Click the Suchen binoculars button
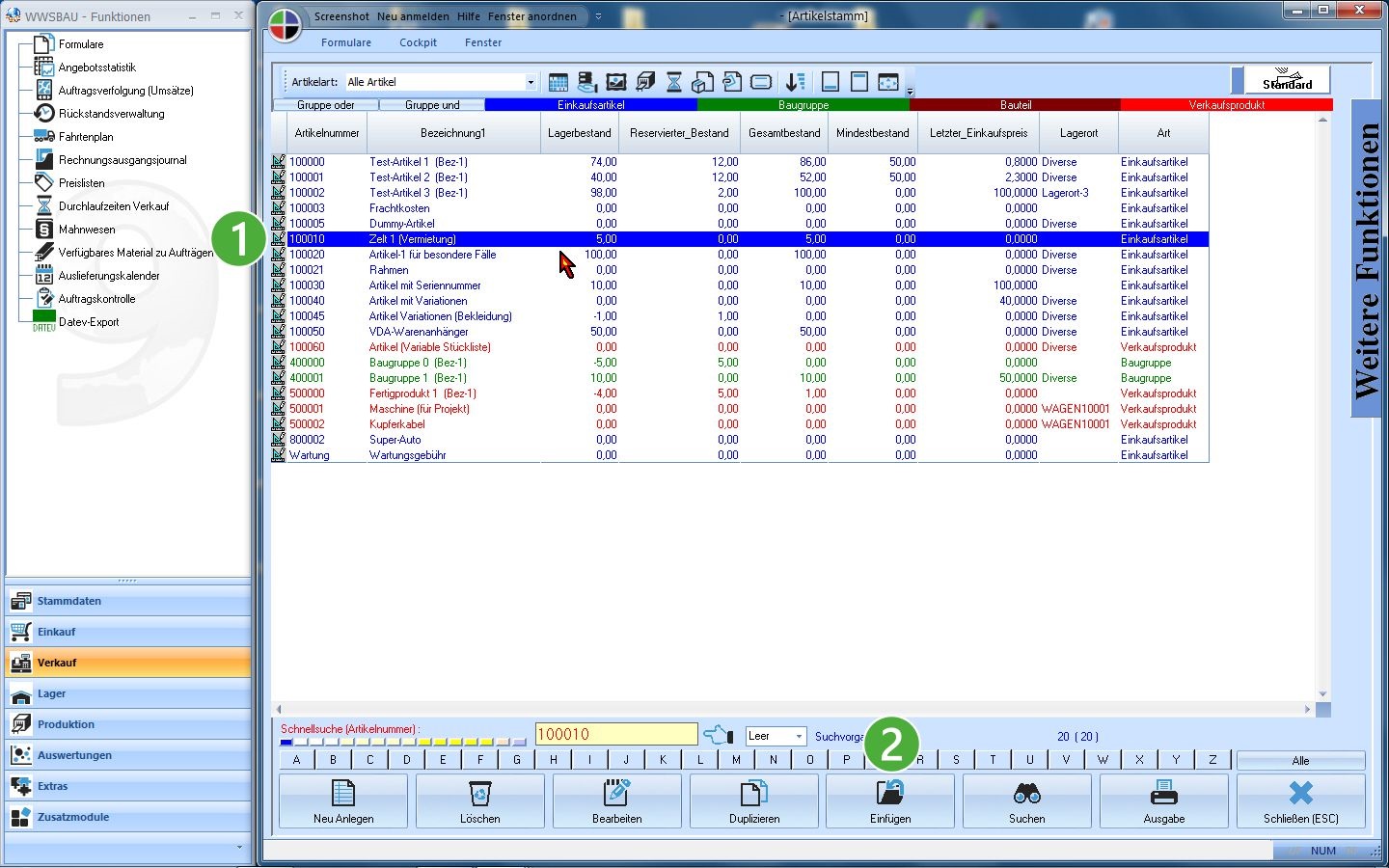 pos(1027,801)
